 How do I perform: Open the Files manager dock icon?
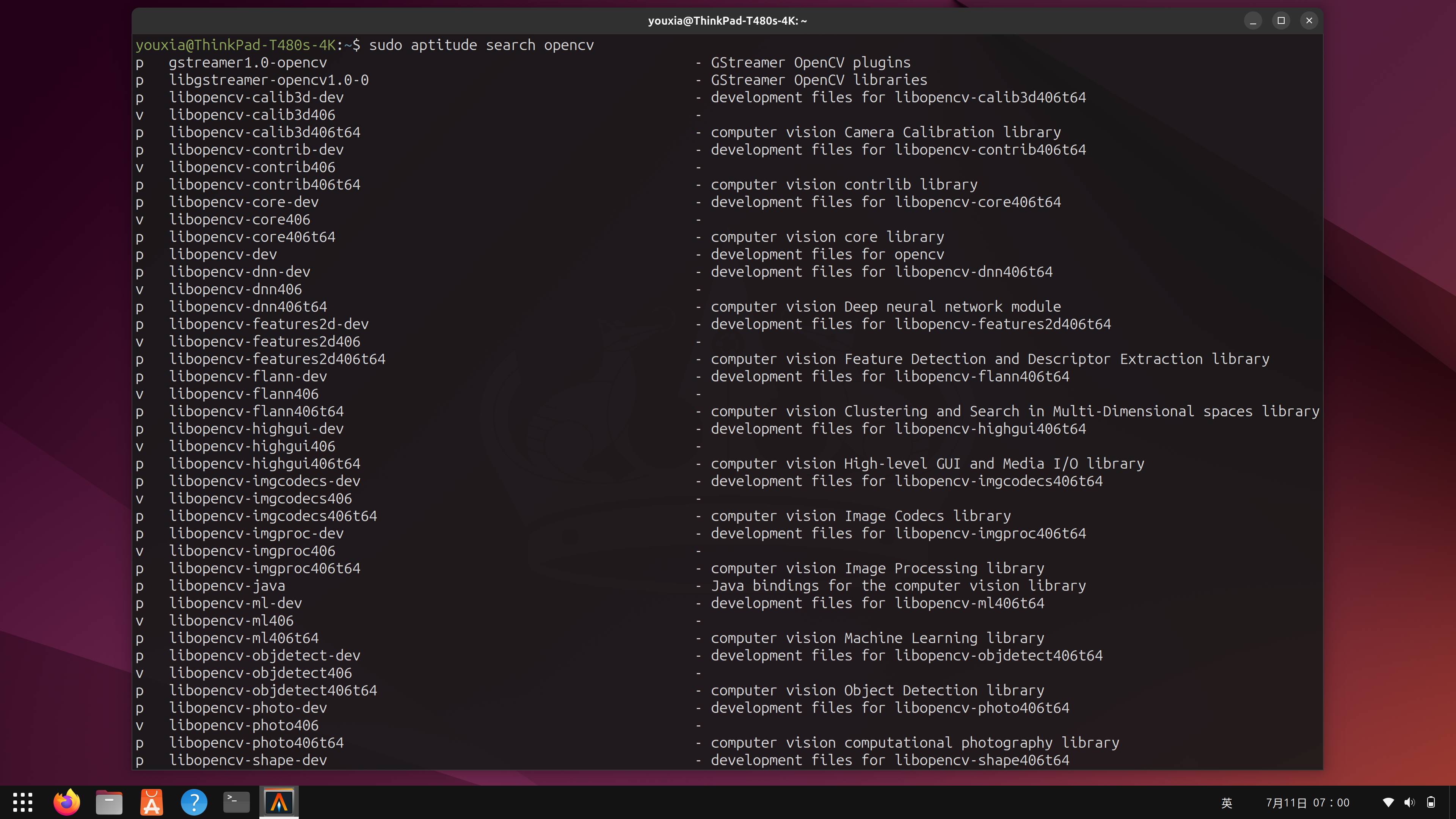pos(109,802)
